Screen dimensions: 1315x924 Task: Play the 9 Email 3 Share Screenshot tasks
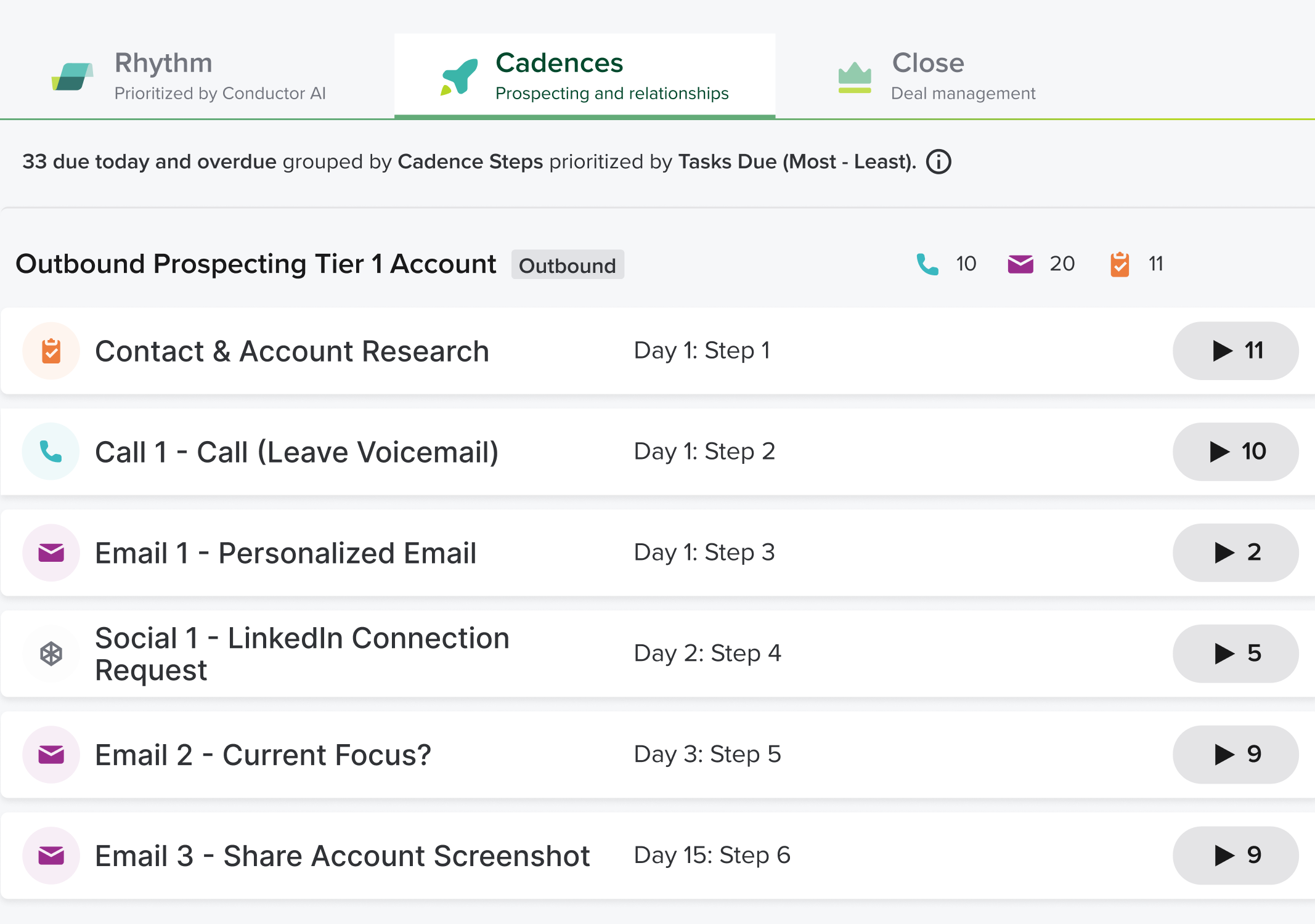(1236, 856)
